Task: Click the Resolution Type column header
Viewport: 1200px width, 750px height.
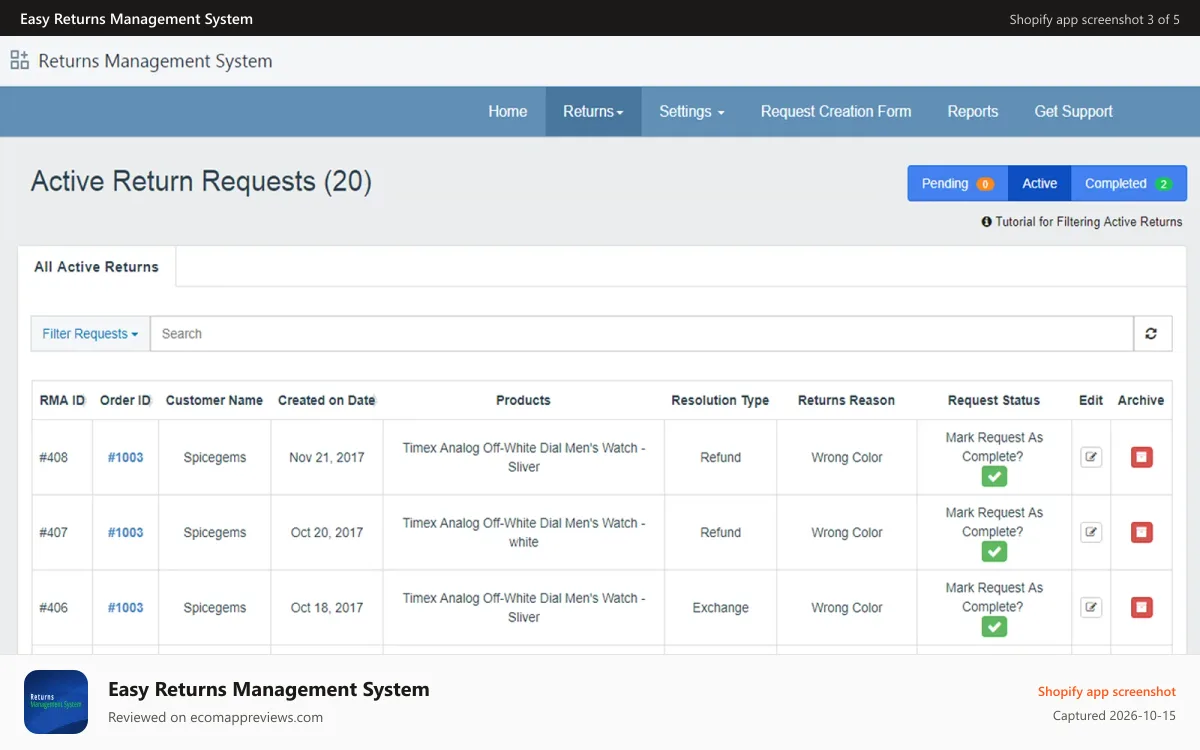Action: (720, 400)
